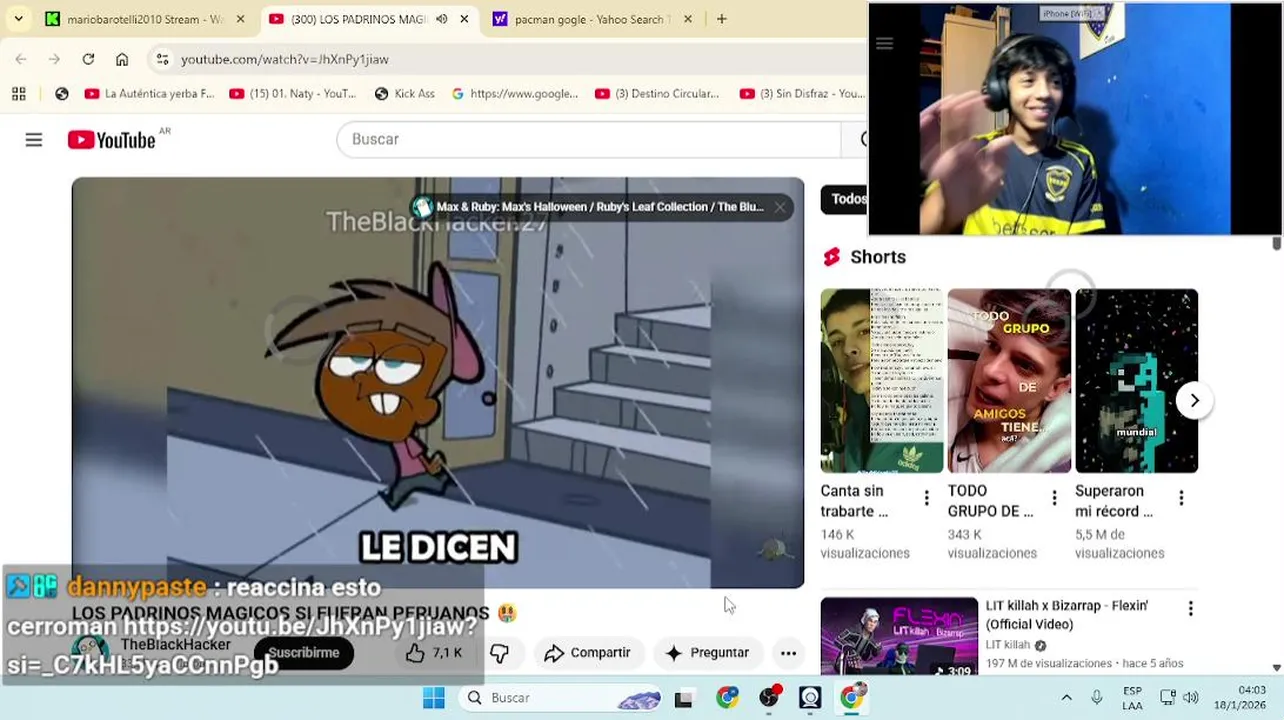This screenshot has height=720, width=1284.
Task: Select the Todos filter chip
Action: [846, 199]
